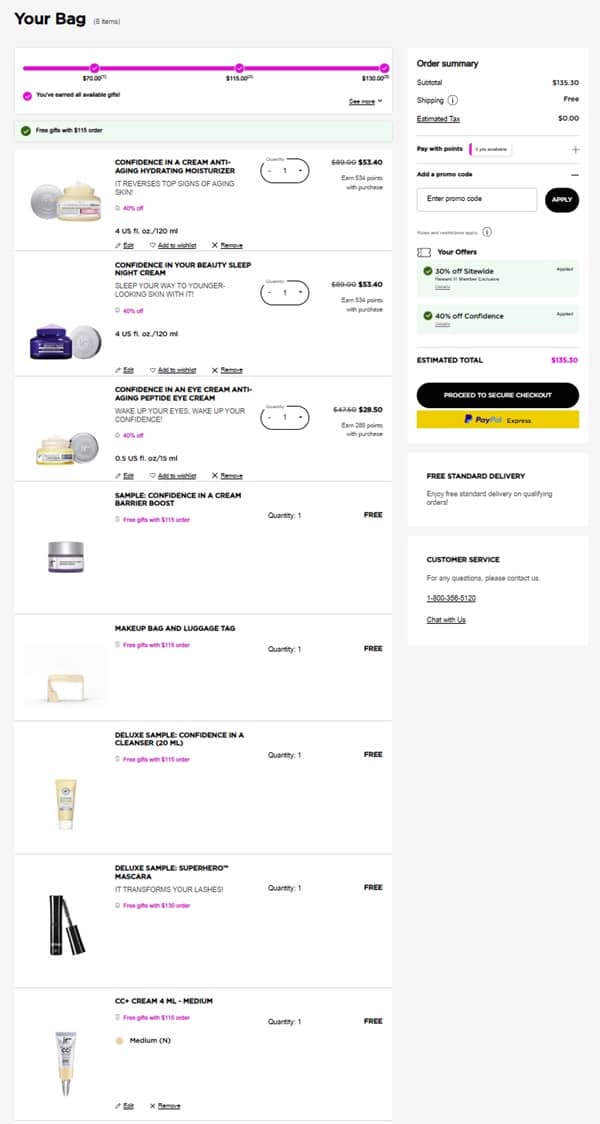This screenshot has height=1124, width=600.
Task: Increase quantity of Hydrating Moisturizer
Action: [x=300, y=171]
